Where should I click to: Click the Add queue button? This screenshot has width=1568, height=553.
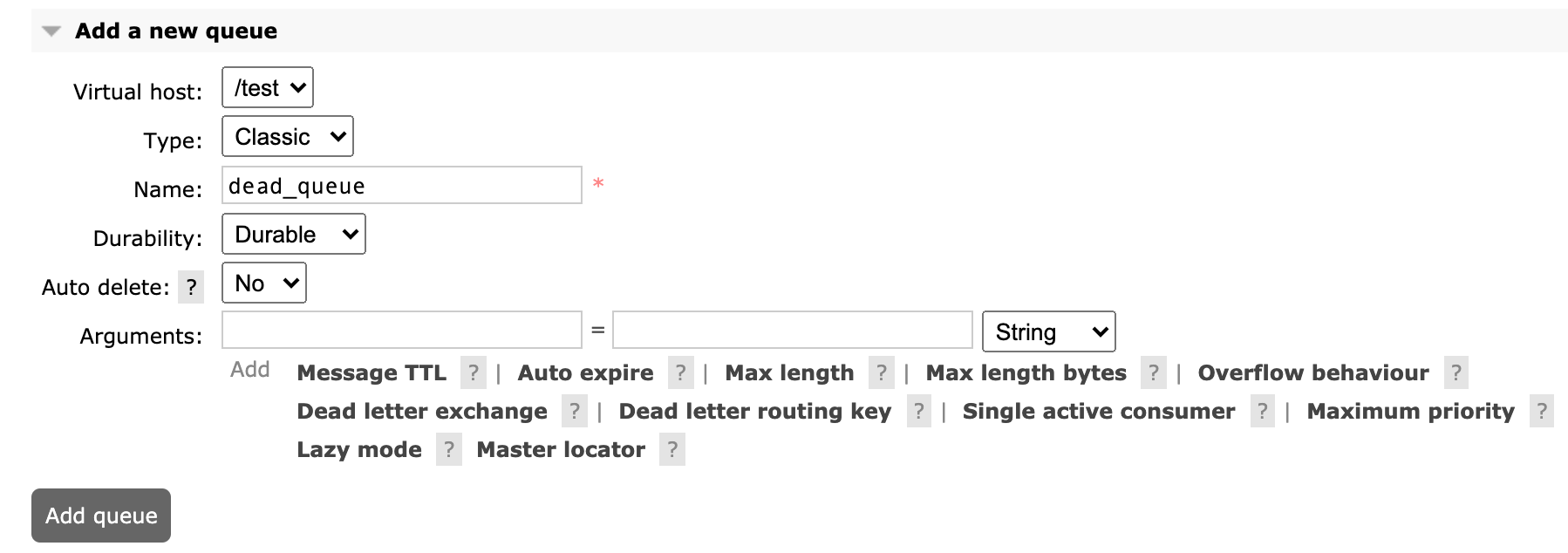(x=101, y=515)
